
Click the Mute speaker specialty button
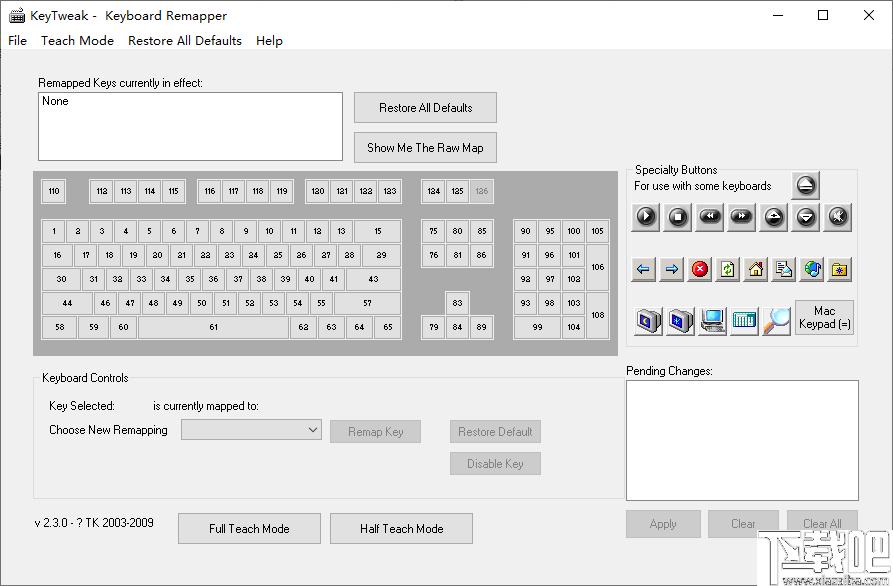(x=838, y=217)
